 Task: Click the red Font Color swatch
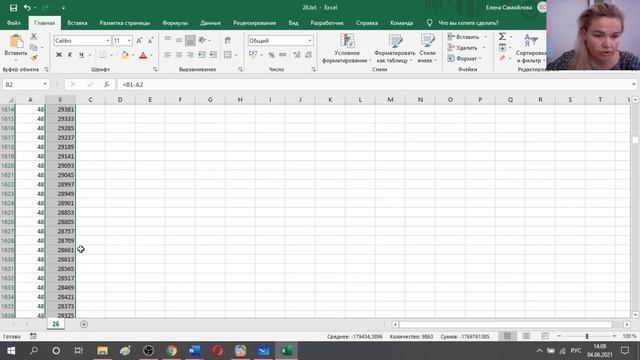(143, 55)
